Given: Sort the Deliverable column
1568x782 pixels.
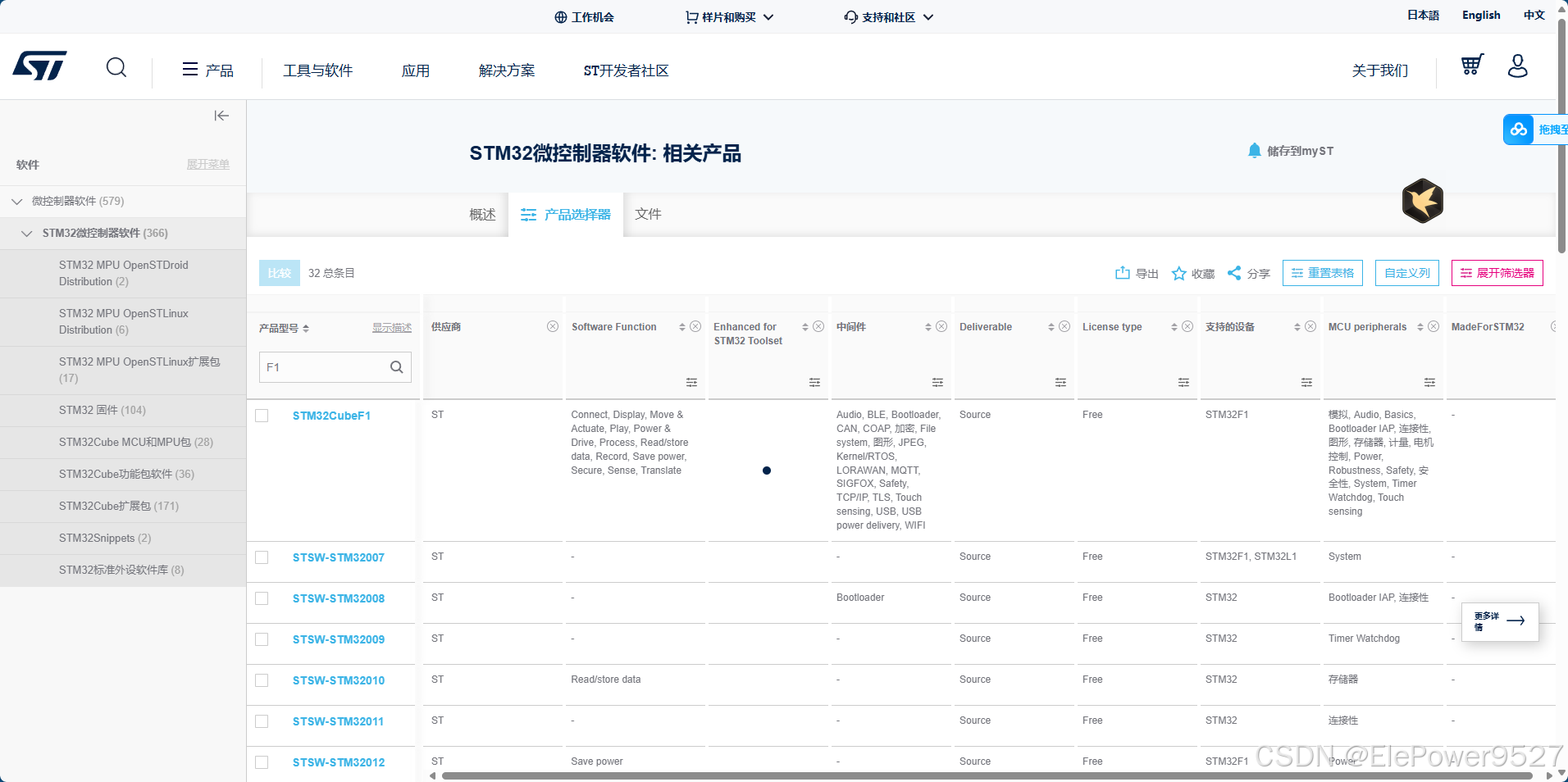Looking at the screenshot, I should coord(1051,327).
